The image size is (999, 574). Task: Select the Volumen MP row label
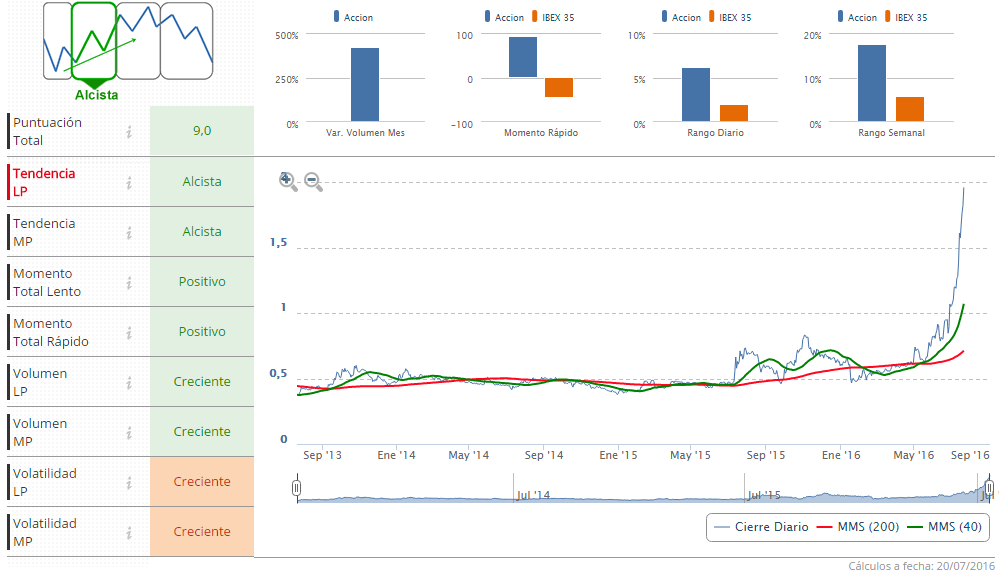tap(40, 433)
